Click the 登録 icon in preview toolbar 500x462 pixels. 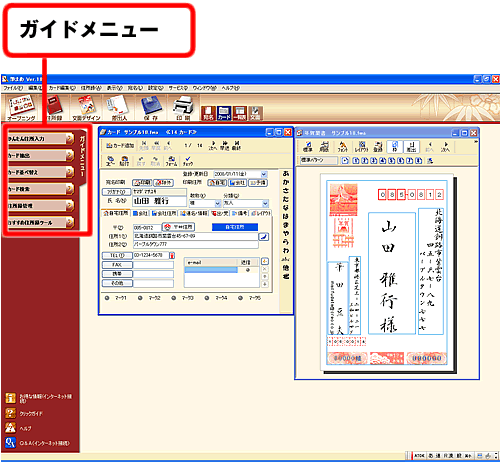[378, 147]
